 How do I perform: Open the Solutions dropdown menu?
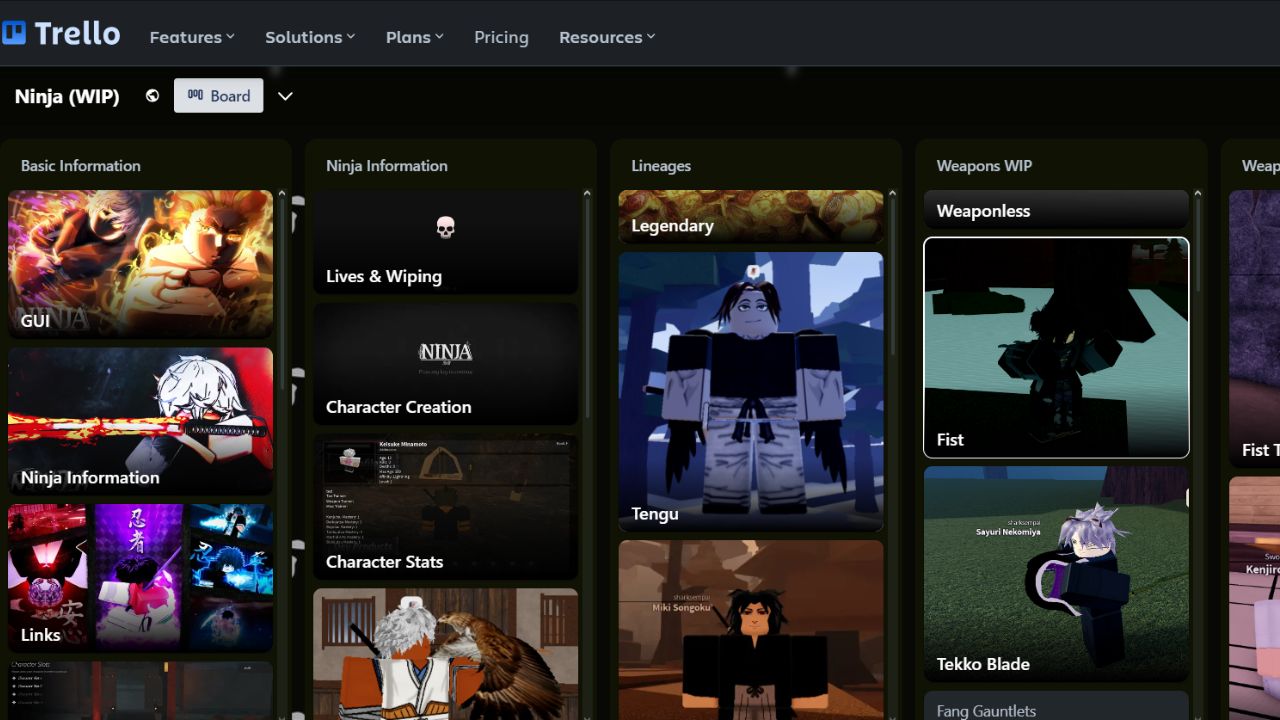[x=308, y=37]
